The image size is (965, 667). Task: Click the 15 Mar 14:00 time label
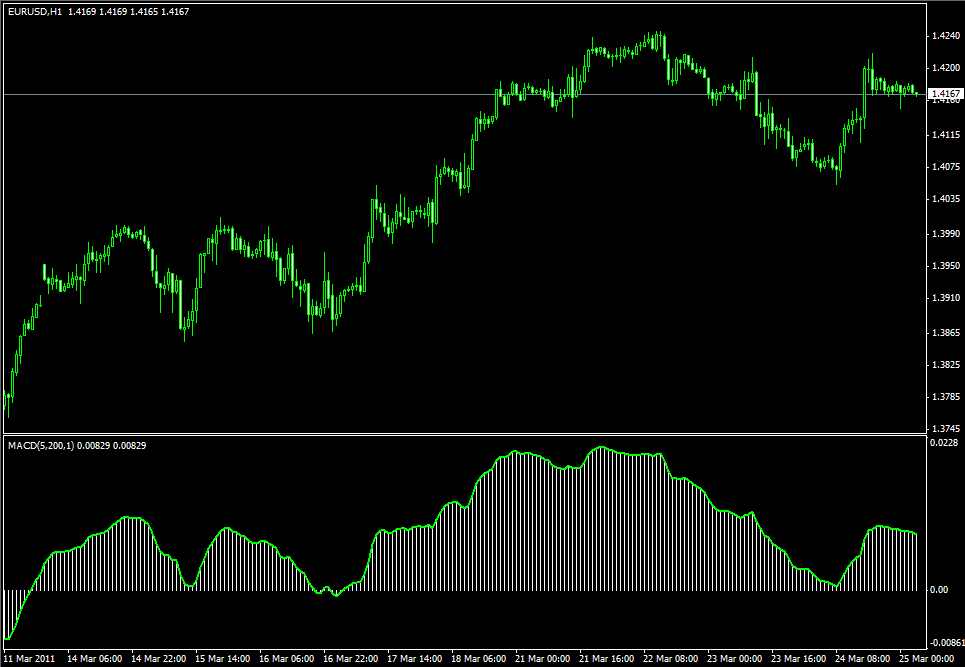pos(223,659)
